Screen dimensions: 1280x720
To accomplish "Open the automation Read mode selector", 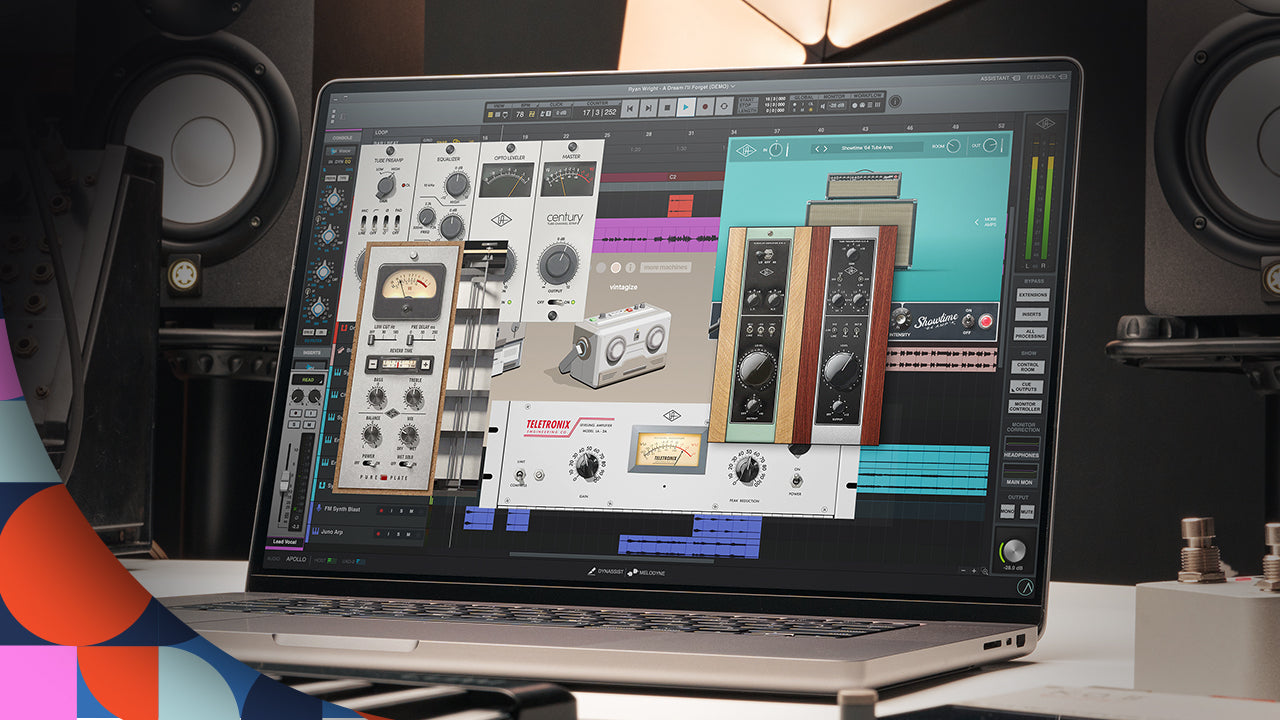I will 309,380.
